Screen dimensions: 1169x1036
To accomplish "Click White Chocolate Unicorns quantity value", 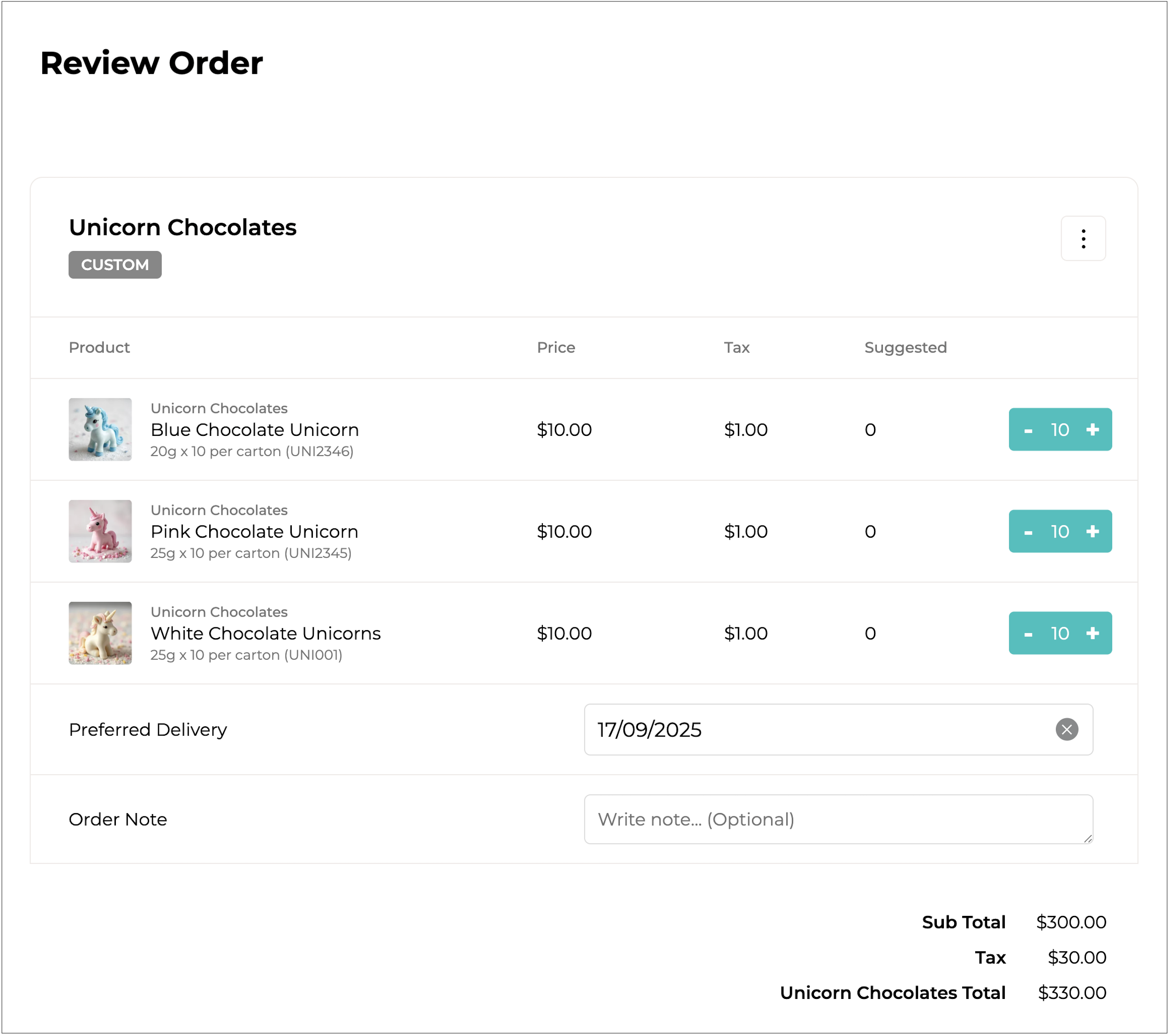I will pyautogui.click(x=1059, y=633).
